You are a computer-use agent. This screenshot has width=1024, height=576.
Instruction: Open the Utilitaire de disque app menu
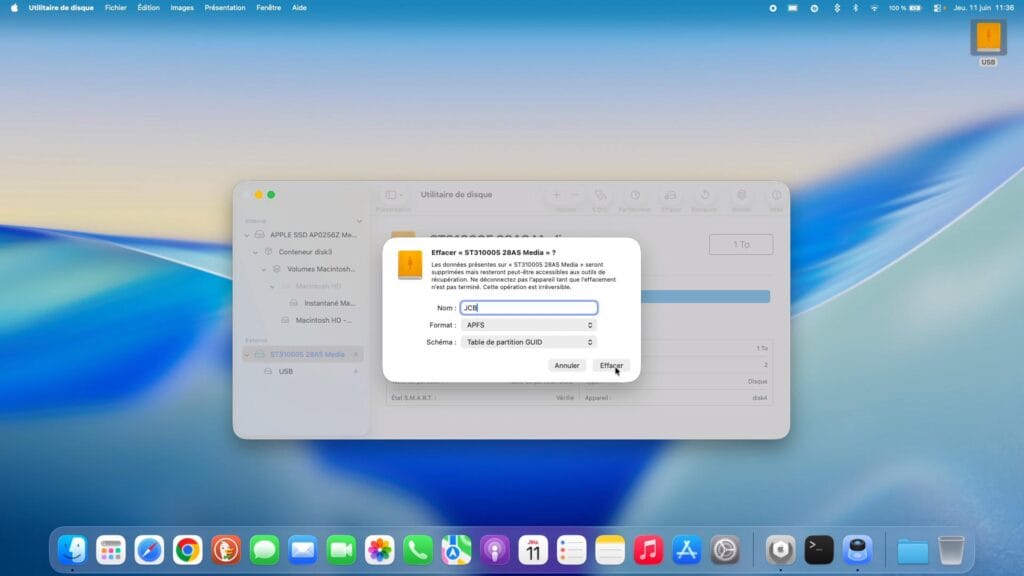[x=61, y=8]
